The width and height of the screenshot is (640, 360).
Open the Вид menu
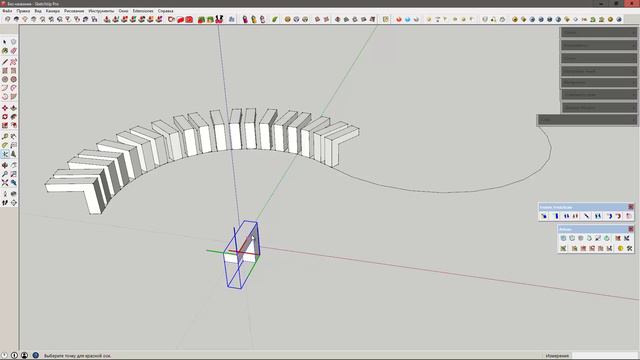click(38, 11)
